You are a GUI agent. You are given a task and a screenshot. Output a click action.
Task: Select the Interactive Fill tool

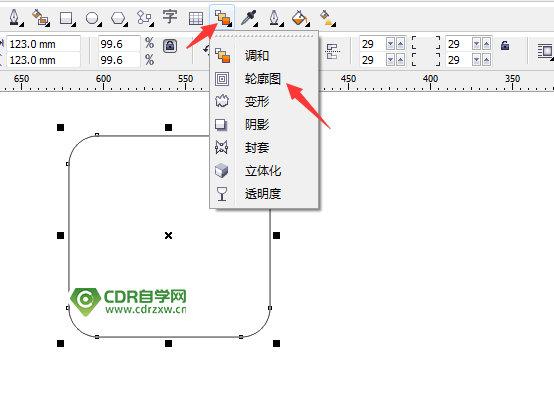coord(327,18)
